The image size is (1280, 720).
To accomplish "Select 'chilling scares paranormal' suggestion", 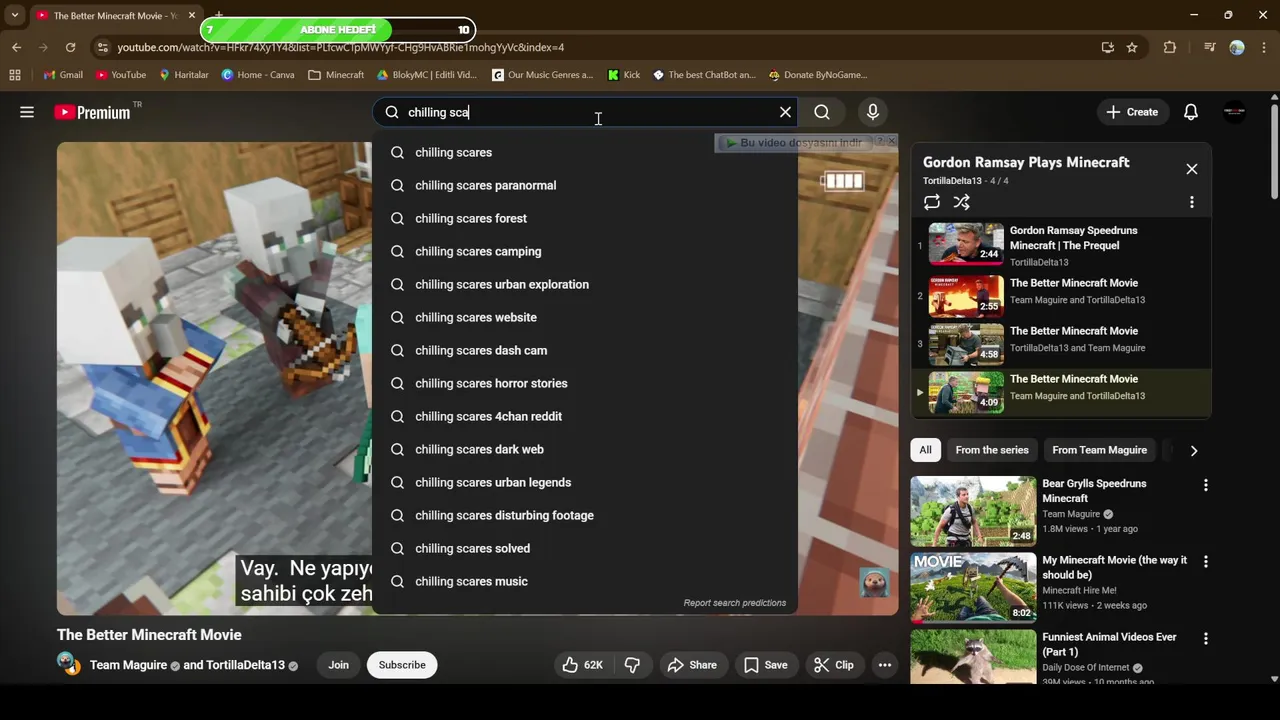I will pos(585,185).
